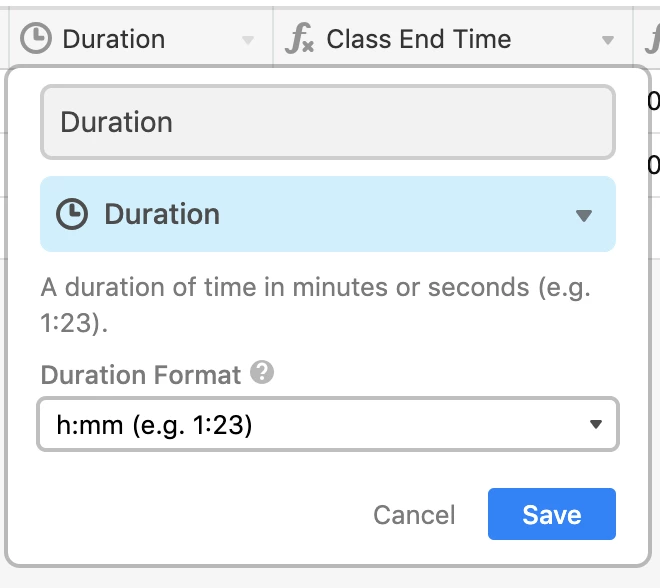
Task: Click the partially visible formula icon at the right edge
Action: pos(652,39)
